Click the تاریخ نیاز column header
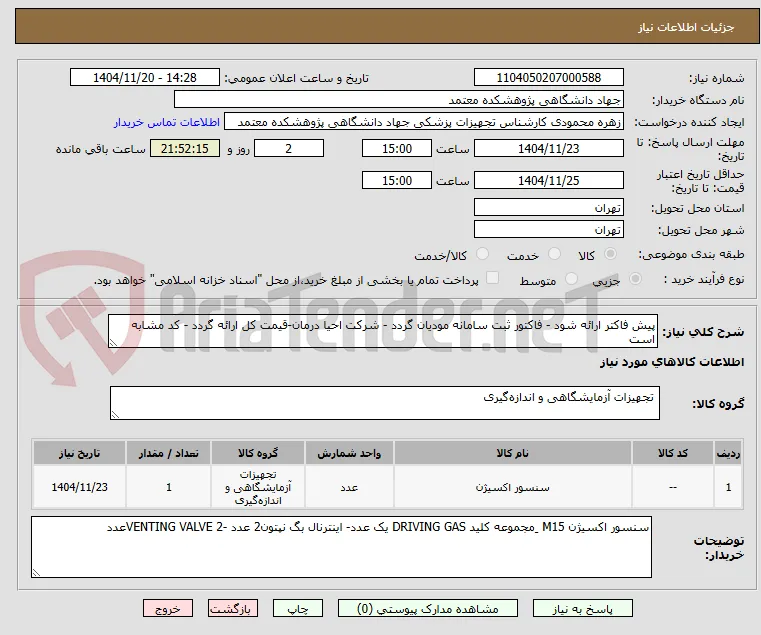761x635 pixels. tap(80, 453)
